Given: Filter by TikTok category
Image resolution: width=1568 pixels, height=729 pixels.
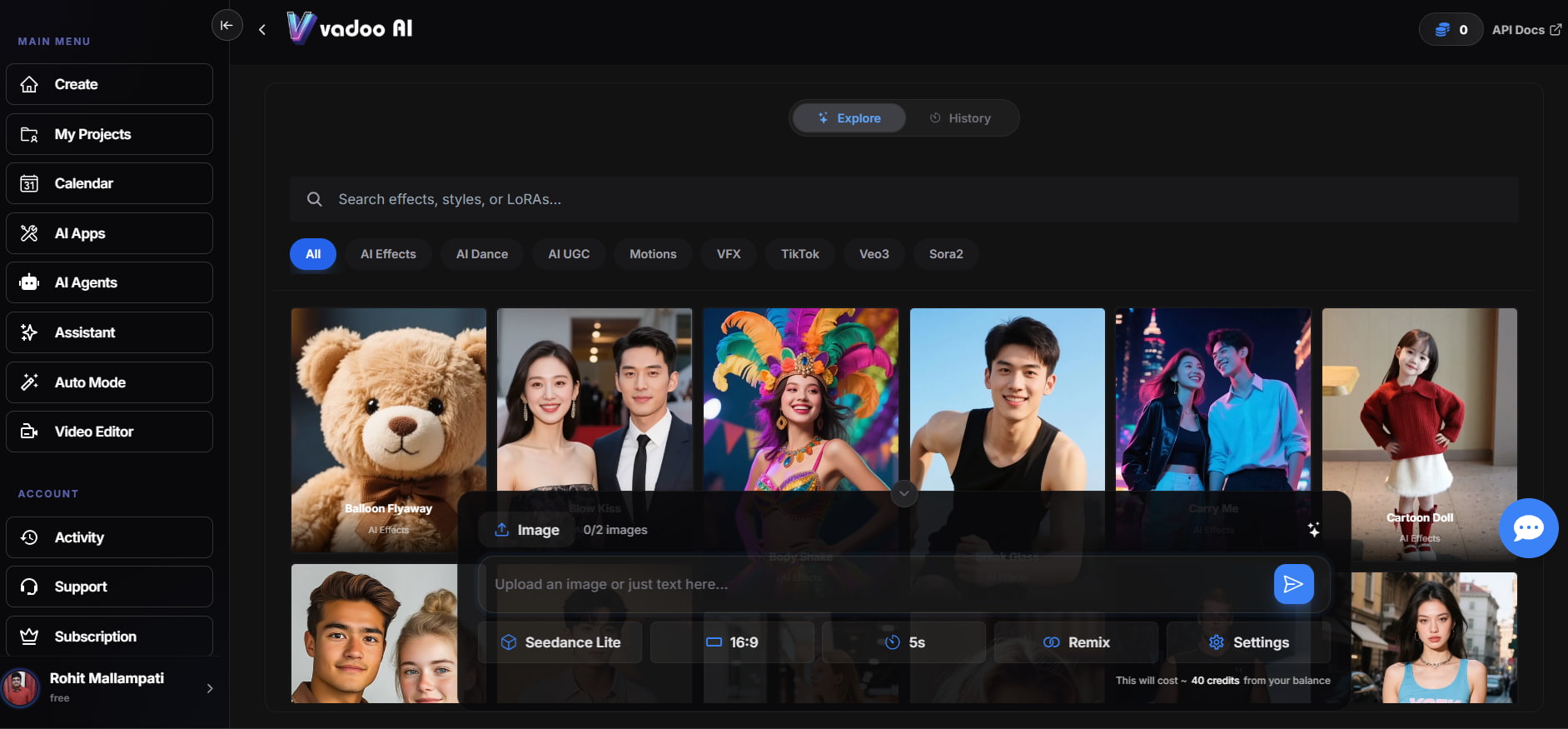Looking at the screenshot, I should tap(800, 254).
